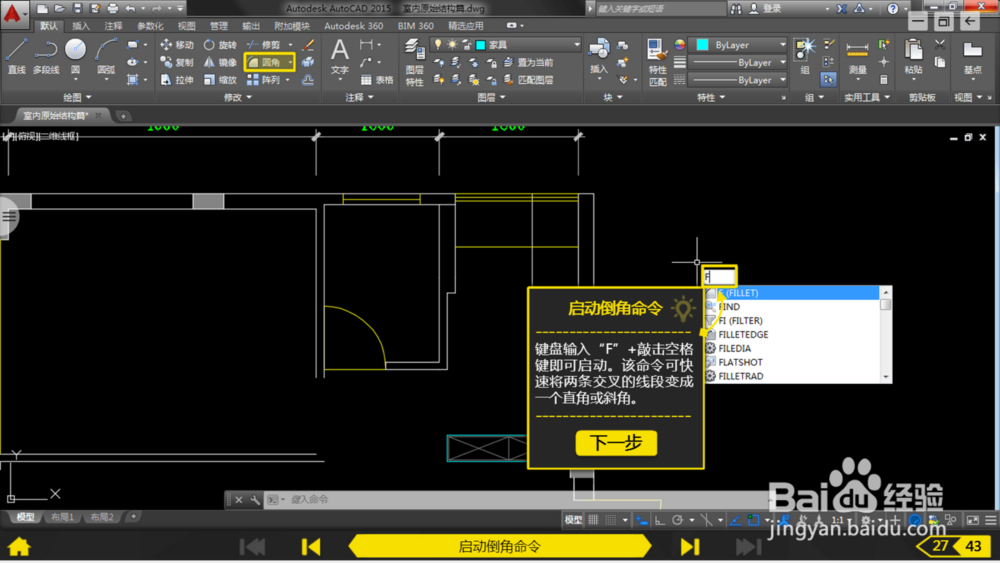
Task: Click the Plot/Print icon in quick access toolbar
Action: coord(112,8)
